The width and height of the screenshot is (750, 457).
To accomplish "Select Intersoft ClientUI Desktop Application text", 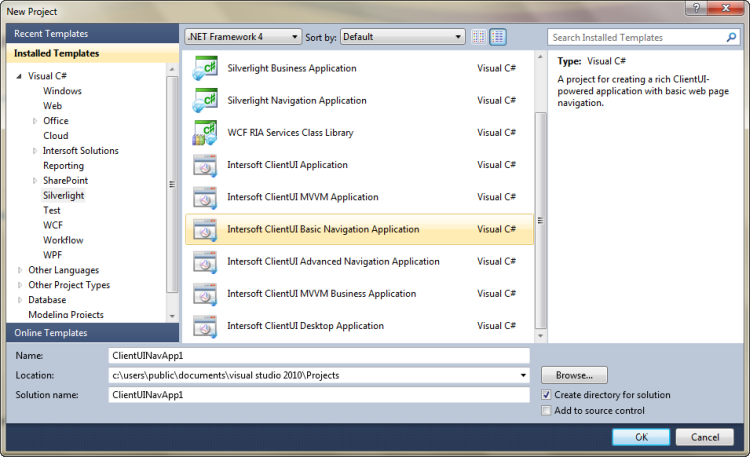I will (305, 326).
